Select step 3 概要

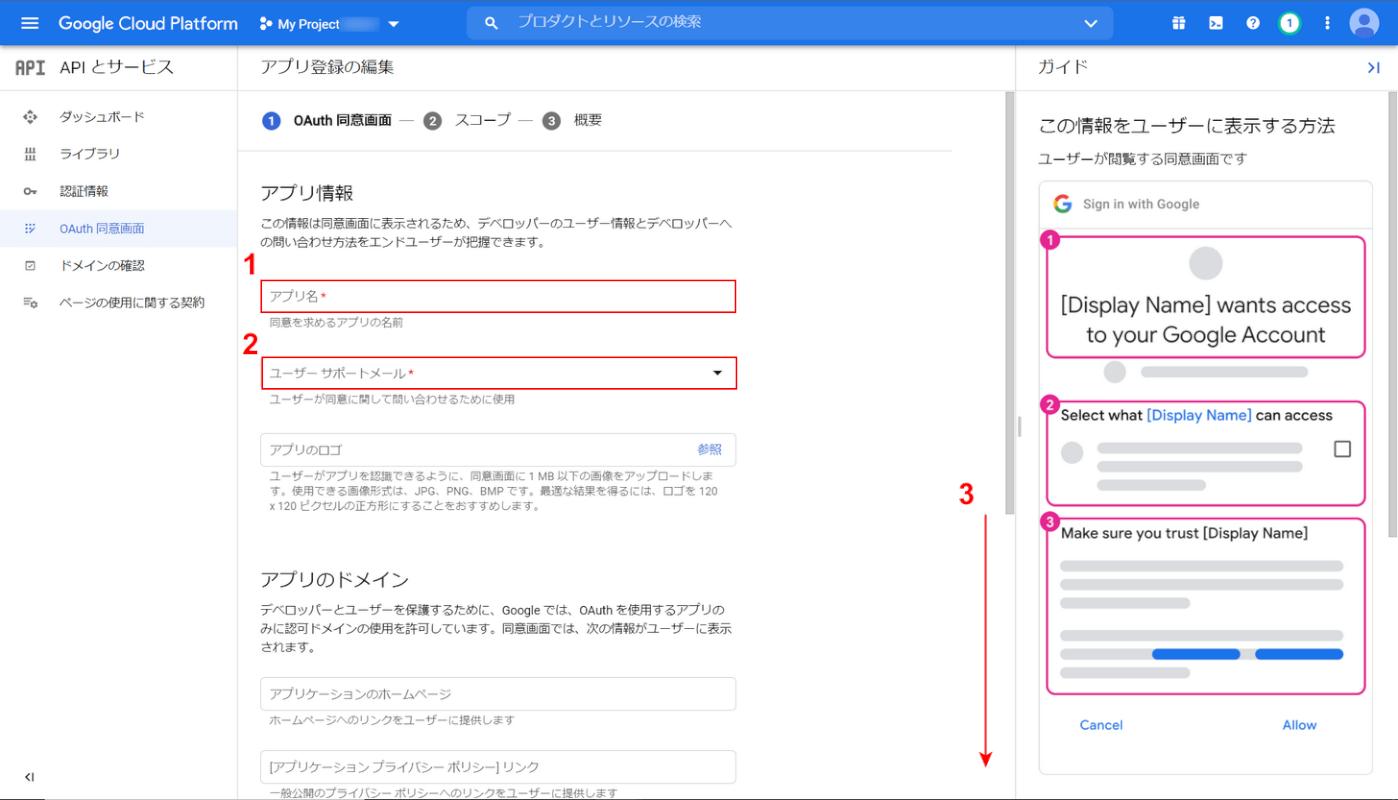click(x=573, y=120)
